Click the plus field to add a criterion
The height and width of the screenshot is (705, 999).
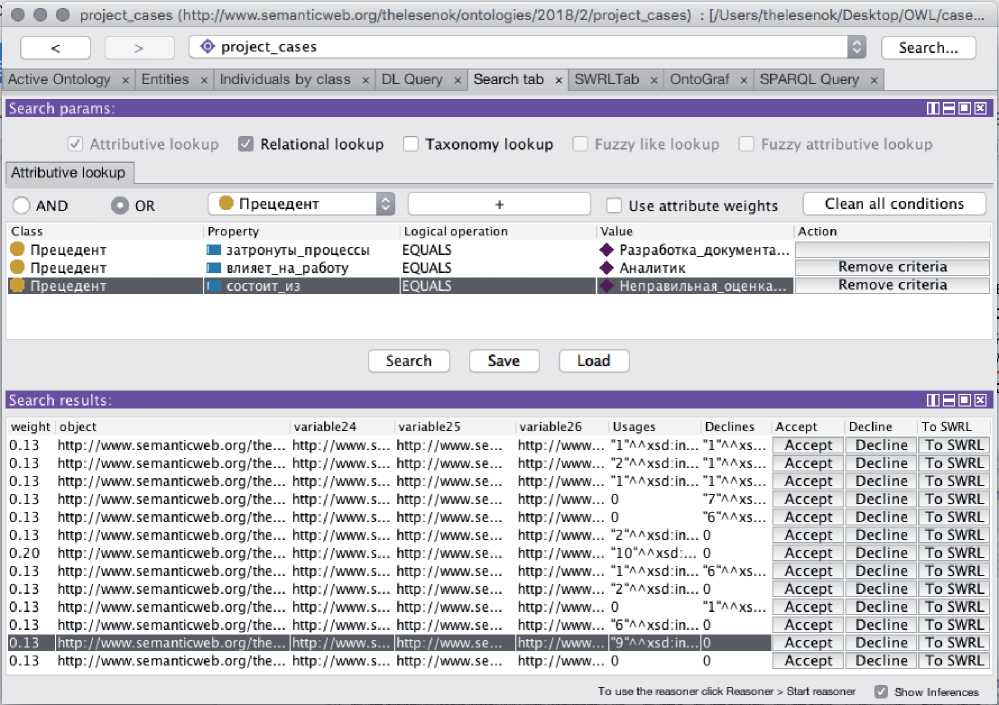499,204
